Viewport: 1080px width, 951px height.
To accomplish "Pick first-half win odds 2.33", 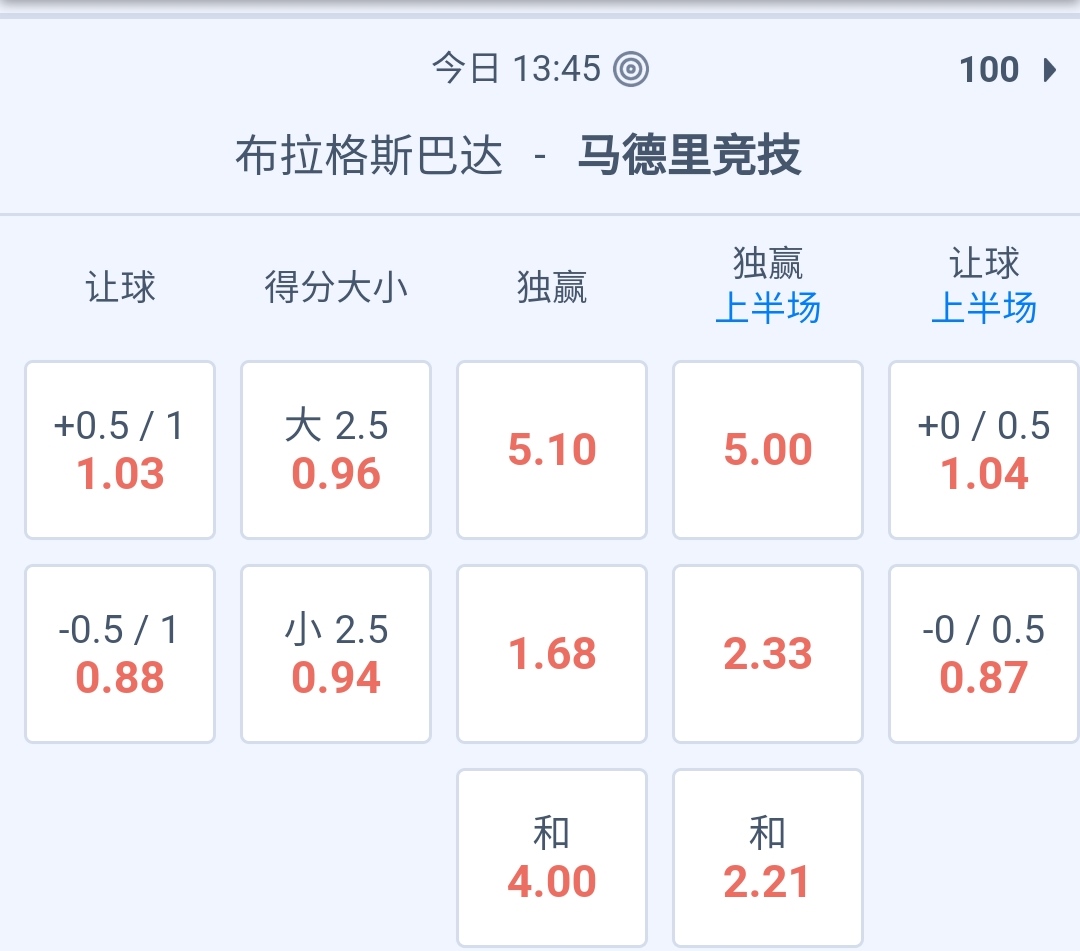I will point(768,654).
